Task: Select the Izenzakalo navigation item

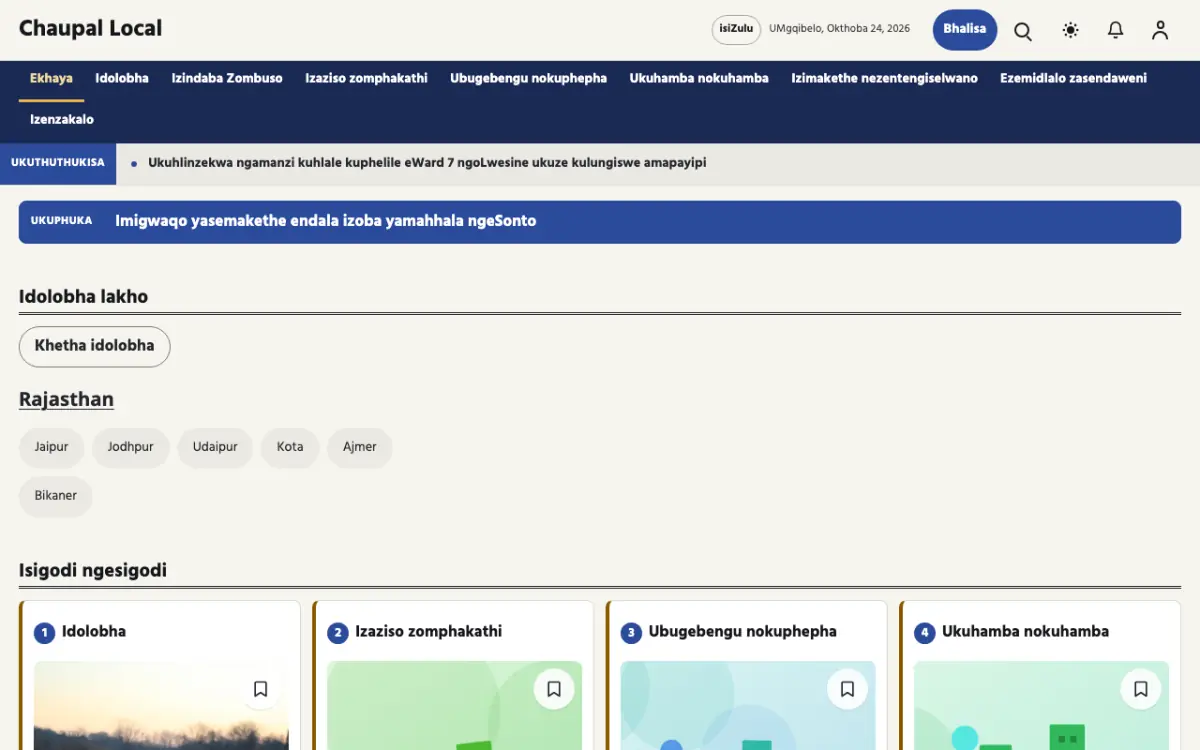Action: pyautogui.click(x=62, y=120)
